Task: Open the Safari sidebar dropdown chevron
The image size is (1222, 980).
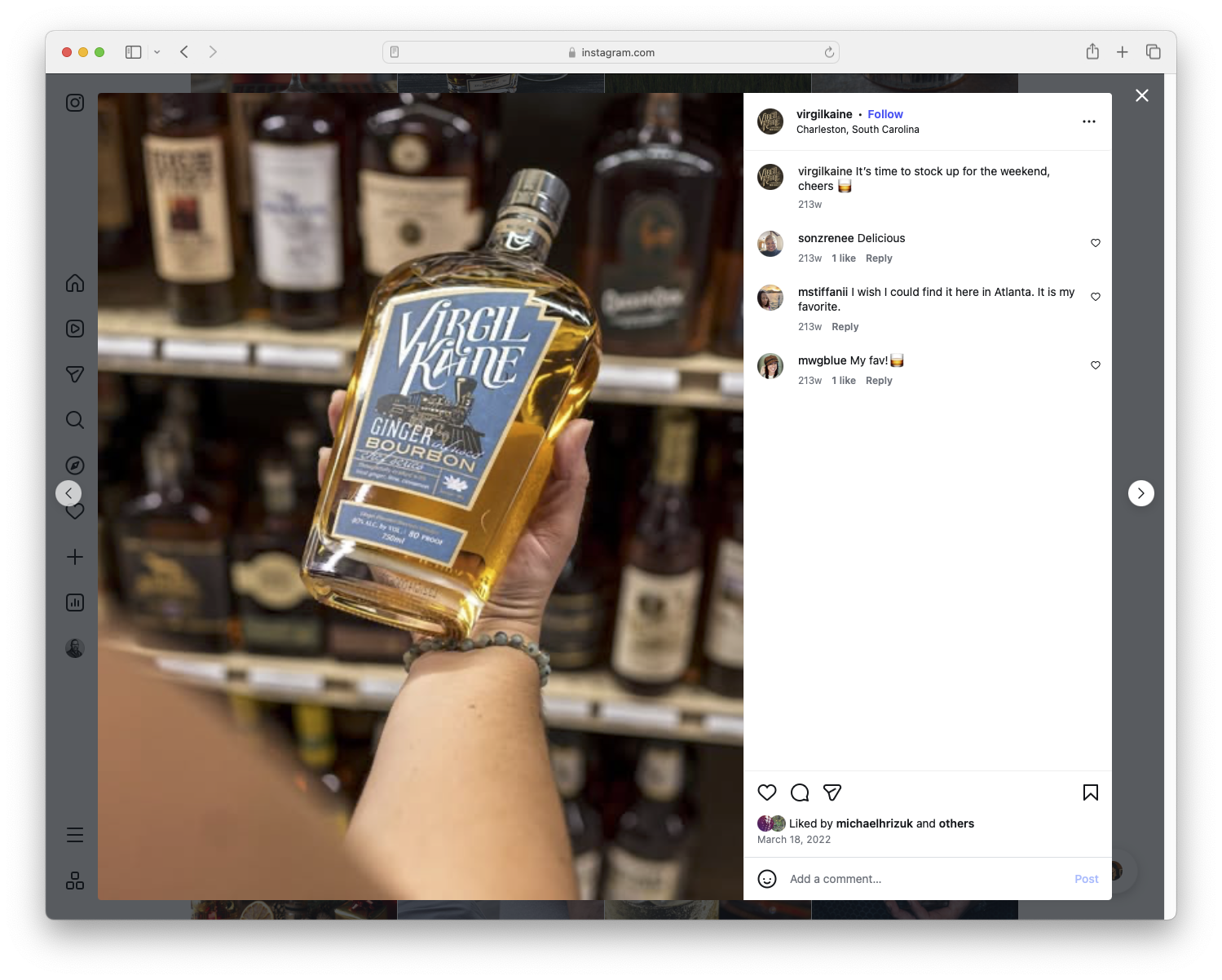Action: click(157, 51)
